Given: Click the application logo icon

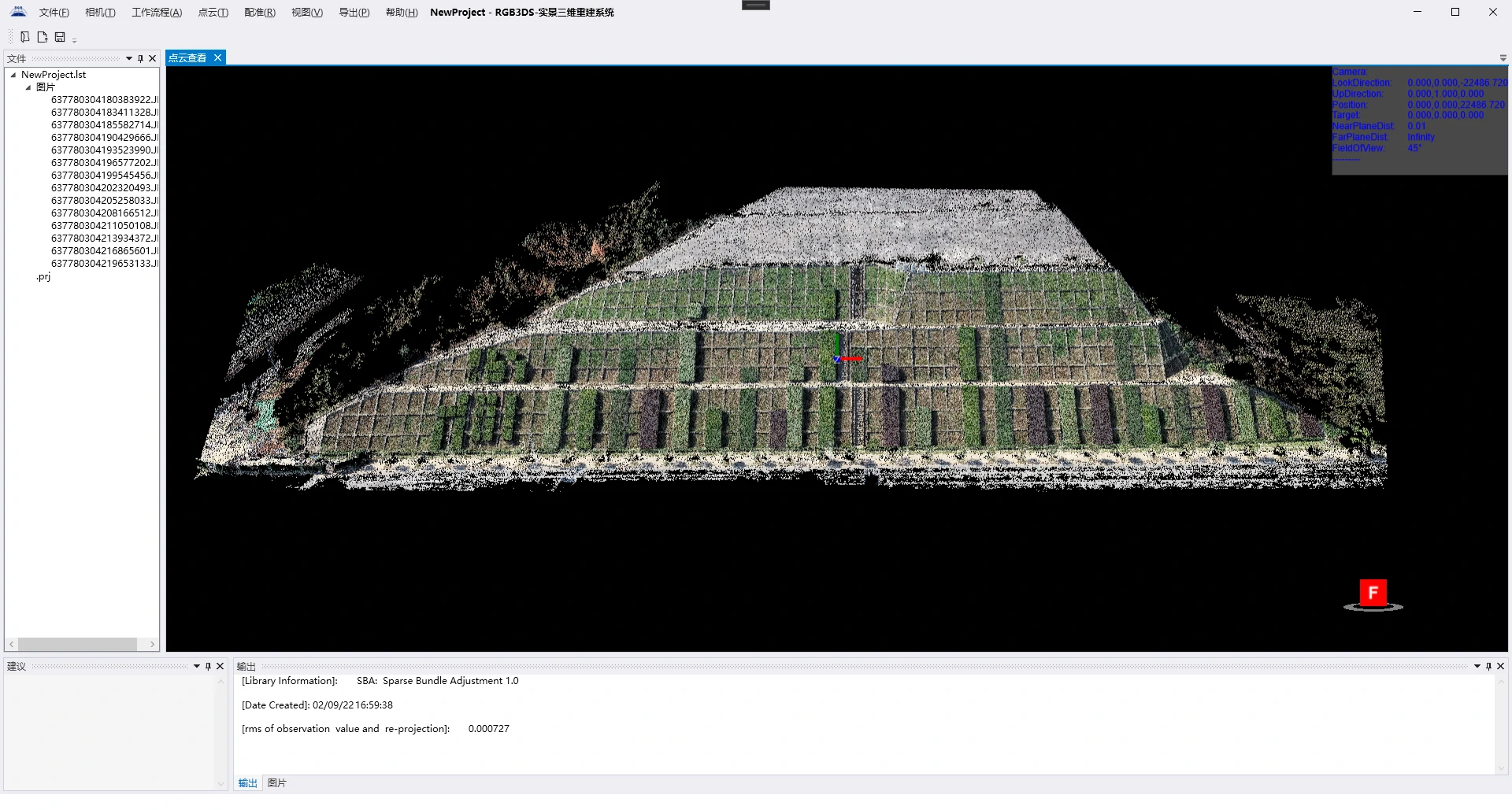Looking at the screenshot, I should [18, 12].
